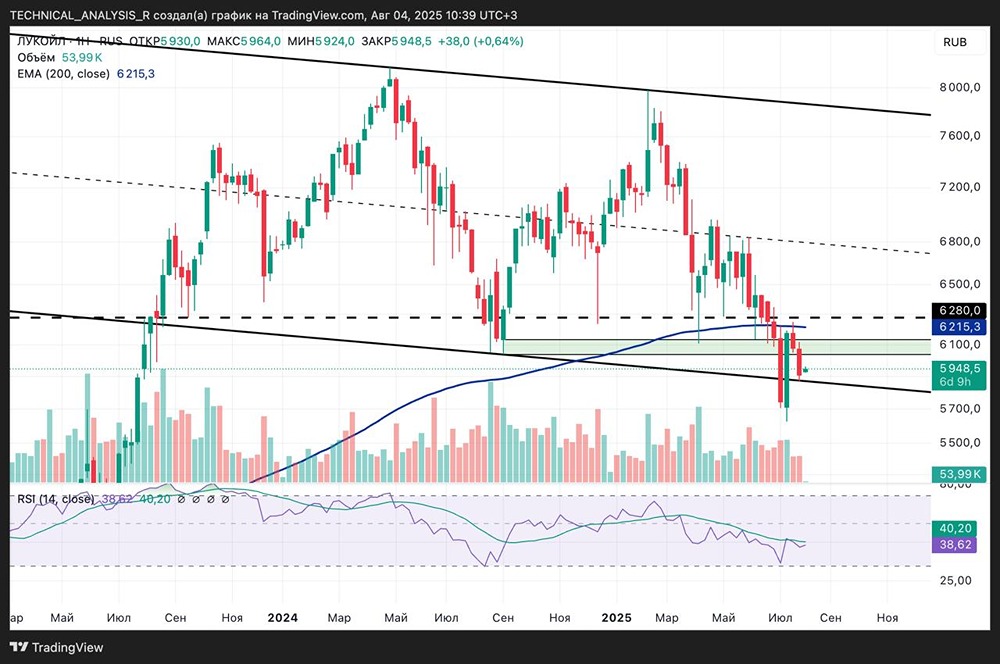Click the 2024 label on time axis
Viewport: 1000px width, 664px height.
tap(283, 617)
